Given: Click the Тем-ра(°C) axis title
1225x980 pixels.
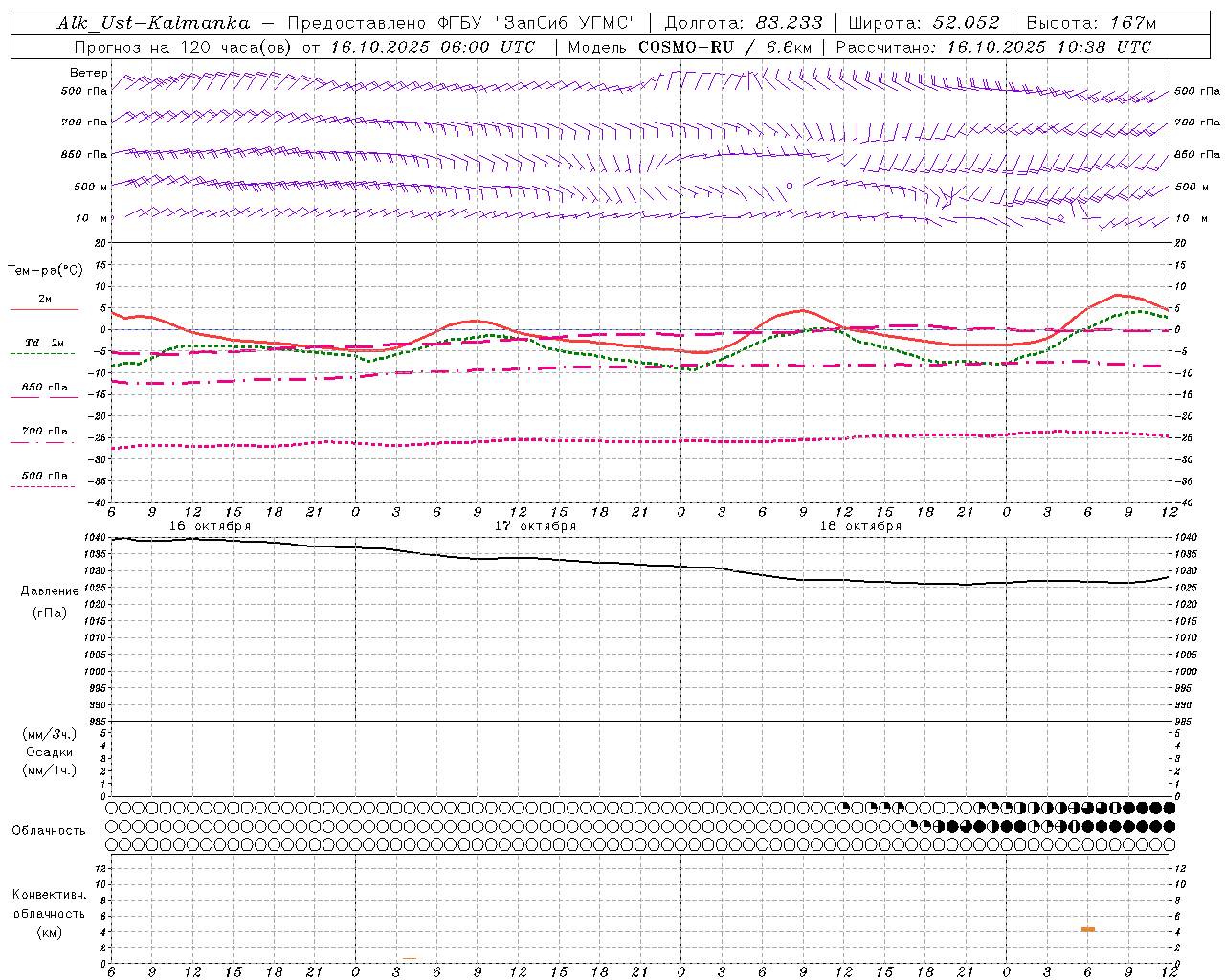Looking at the screenshot, I should click(x=45, y=271).
